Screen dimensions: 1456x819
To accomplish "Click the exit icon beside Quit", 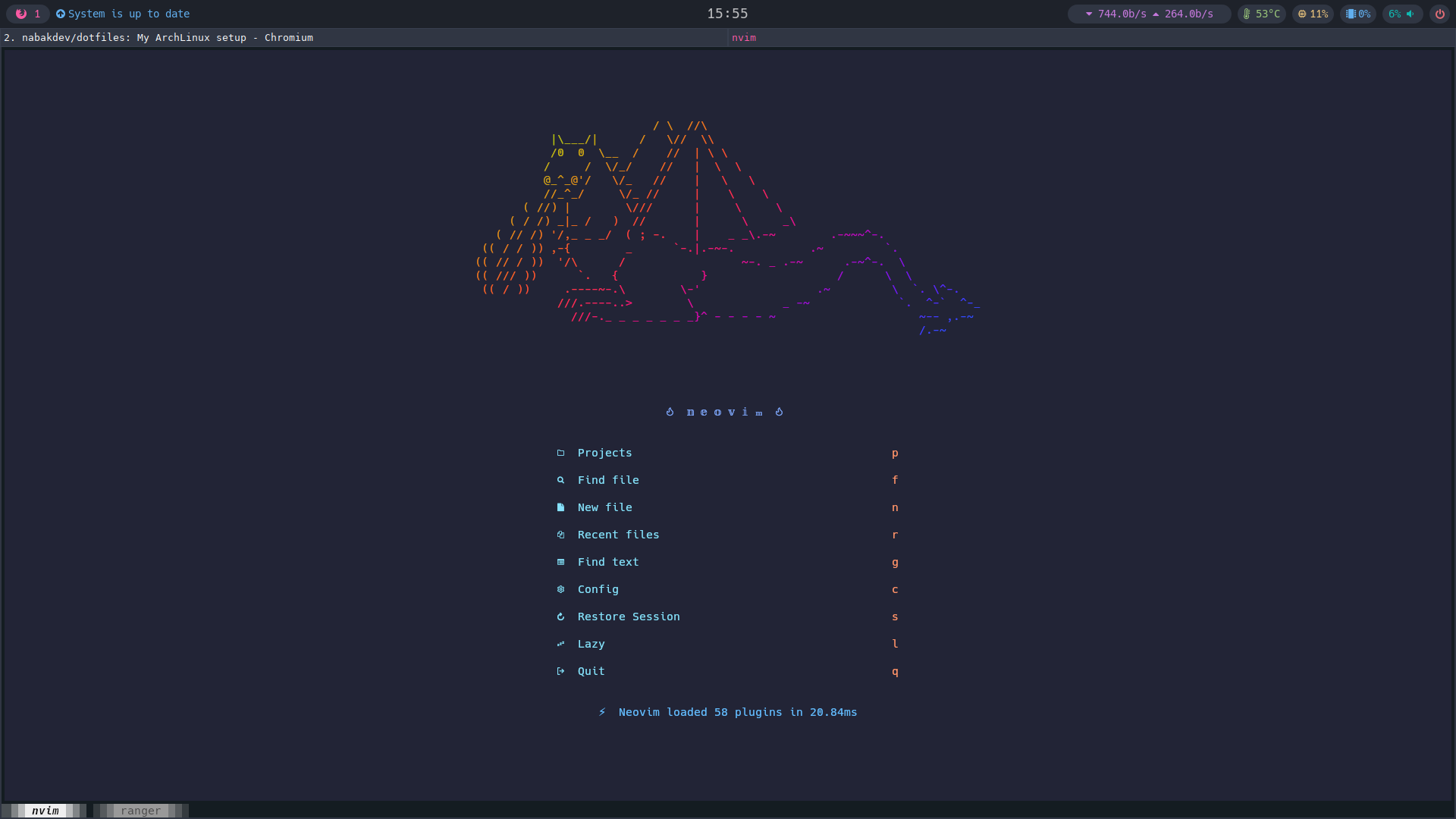I will [560, 671].
